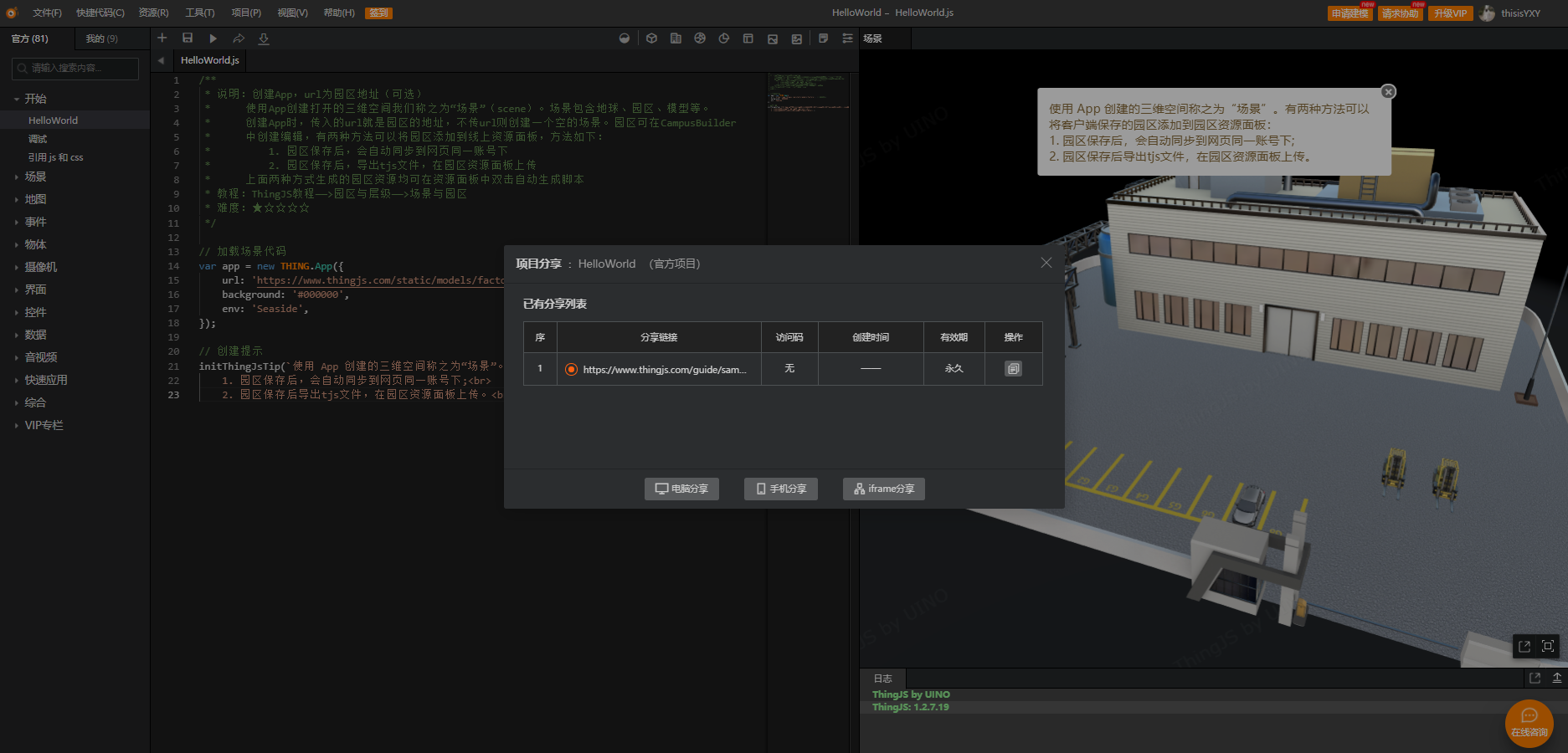Expand the VIP专栏 category
Screen dimensions: 1568x753
[x=16, y=425]
